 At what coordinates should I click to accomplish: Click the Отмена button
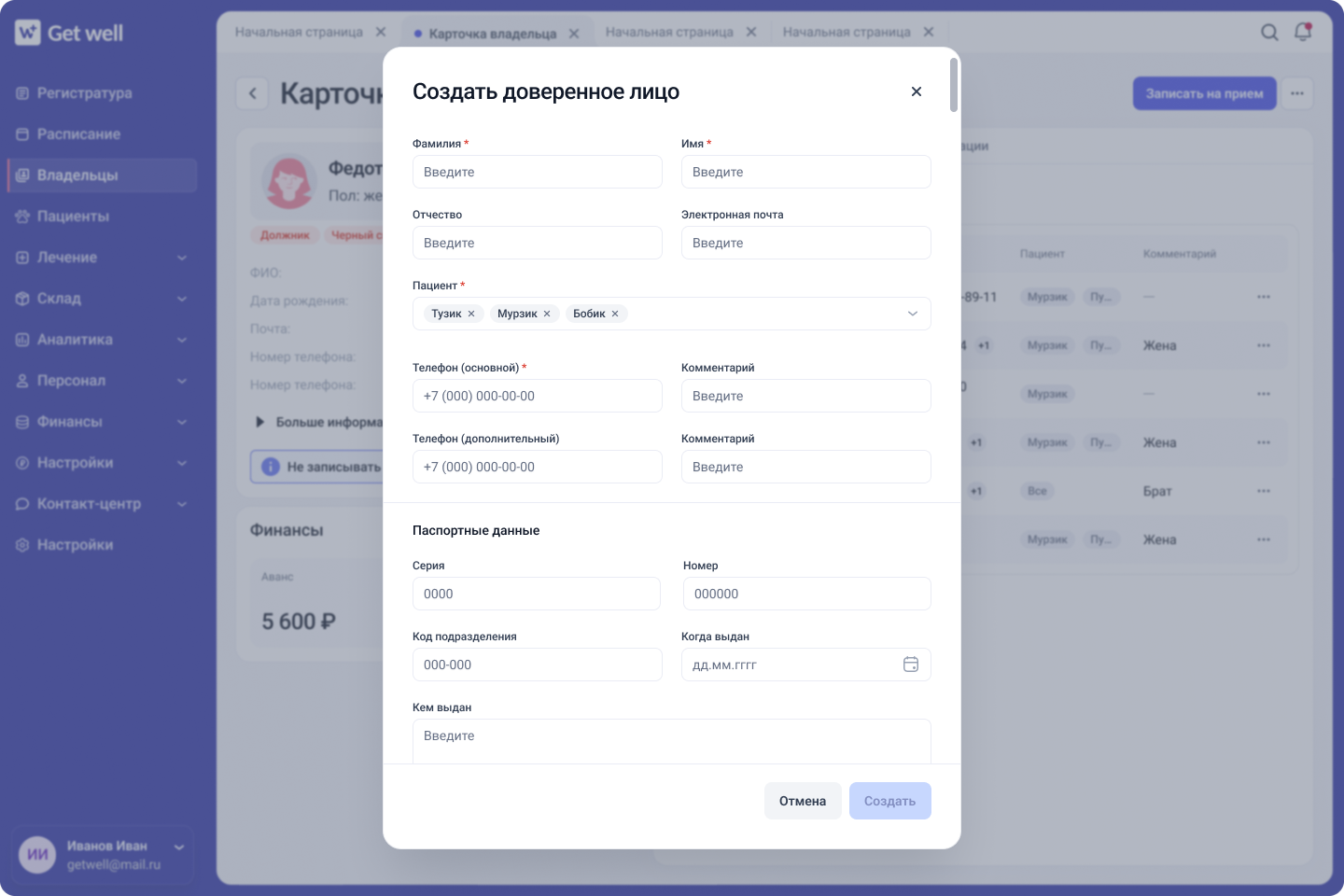coord(803,801)
